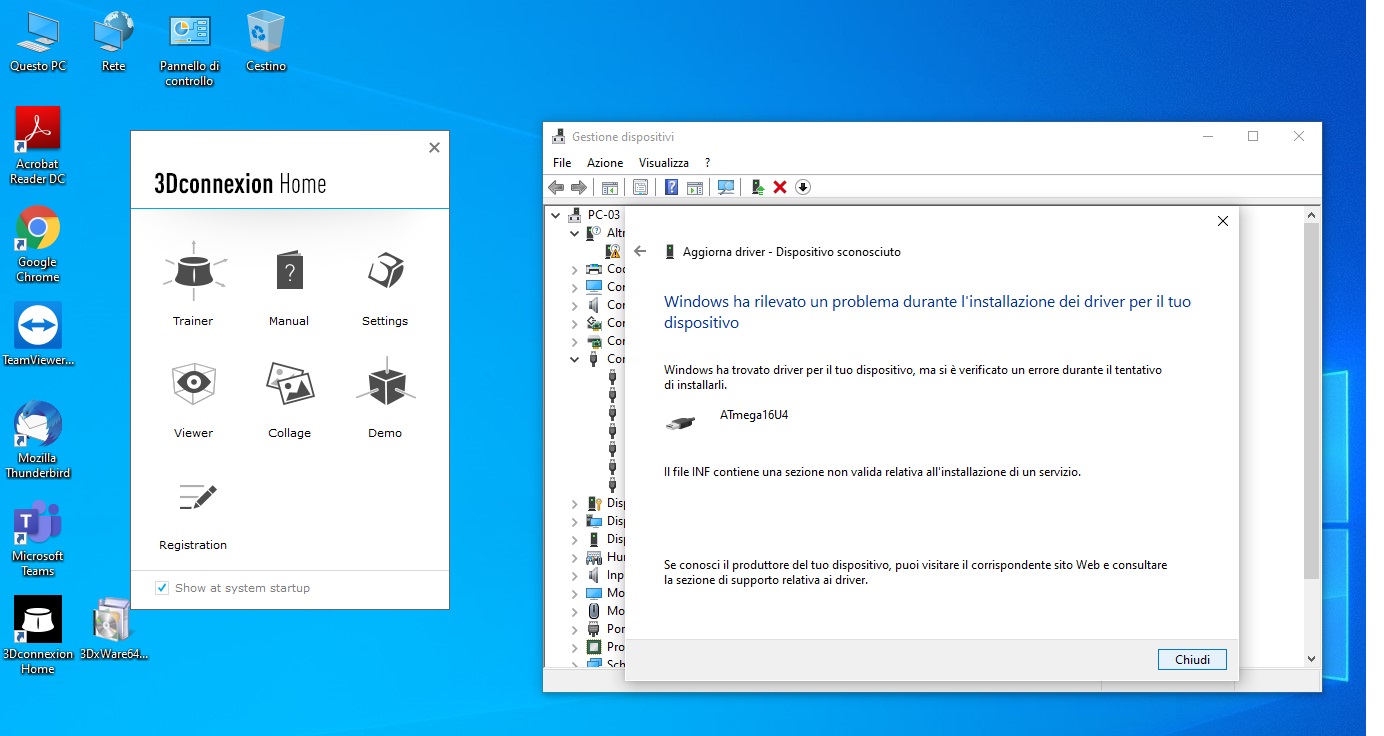Open the File menu in Gestione dispositivi
The image size is (1384, 736).
562,162
